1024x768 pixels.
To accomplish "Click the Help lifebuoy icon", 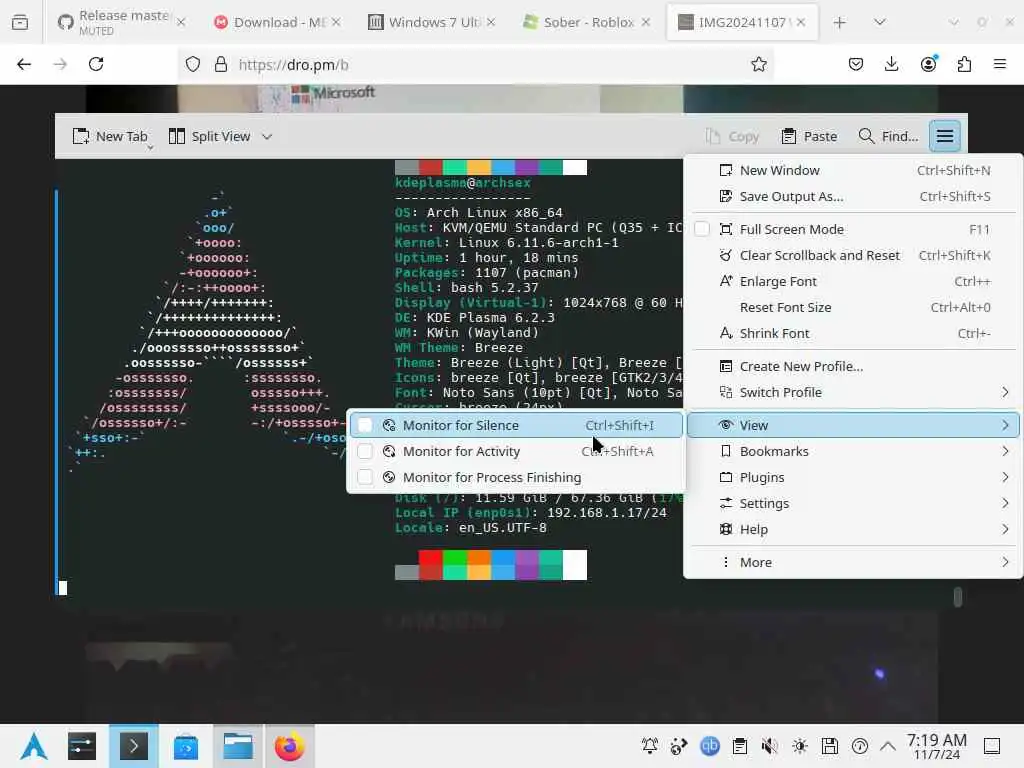I will [x=726, y=530].
